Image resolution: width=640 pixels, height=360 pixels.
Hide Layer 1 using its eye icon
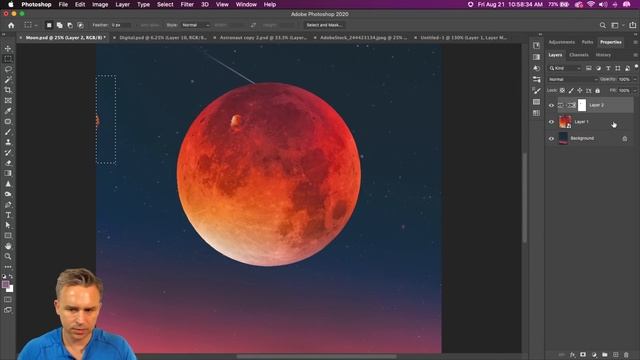point(551,122)
